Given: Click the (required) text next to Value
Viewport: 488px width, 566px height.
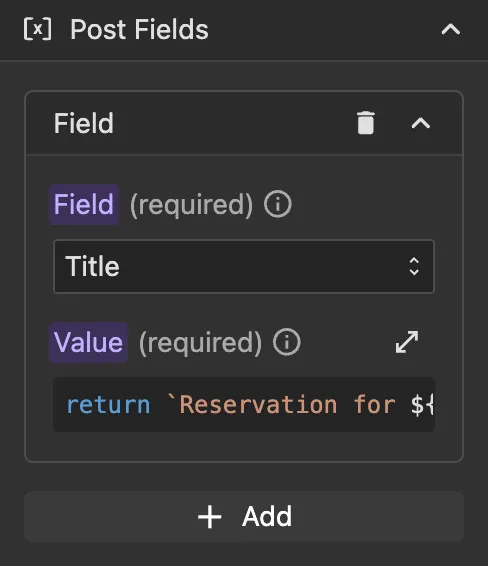Looking at the screenshot, I should 200,343.
